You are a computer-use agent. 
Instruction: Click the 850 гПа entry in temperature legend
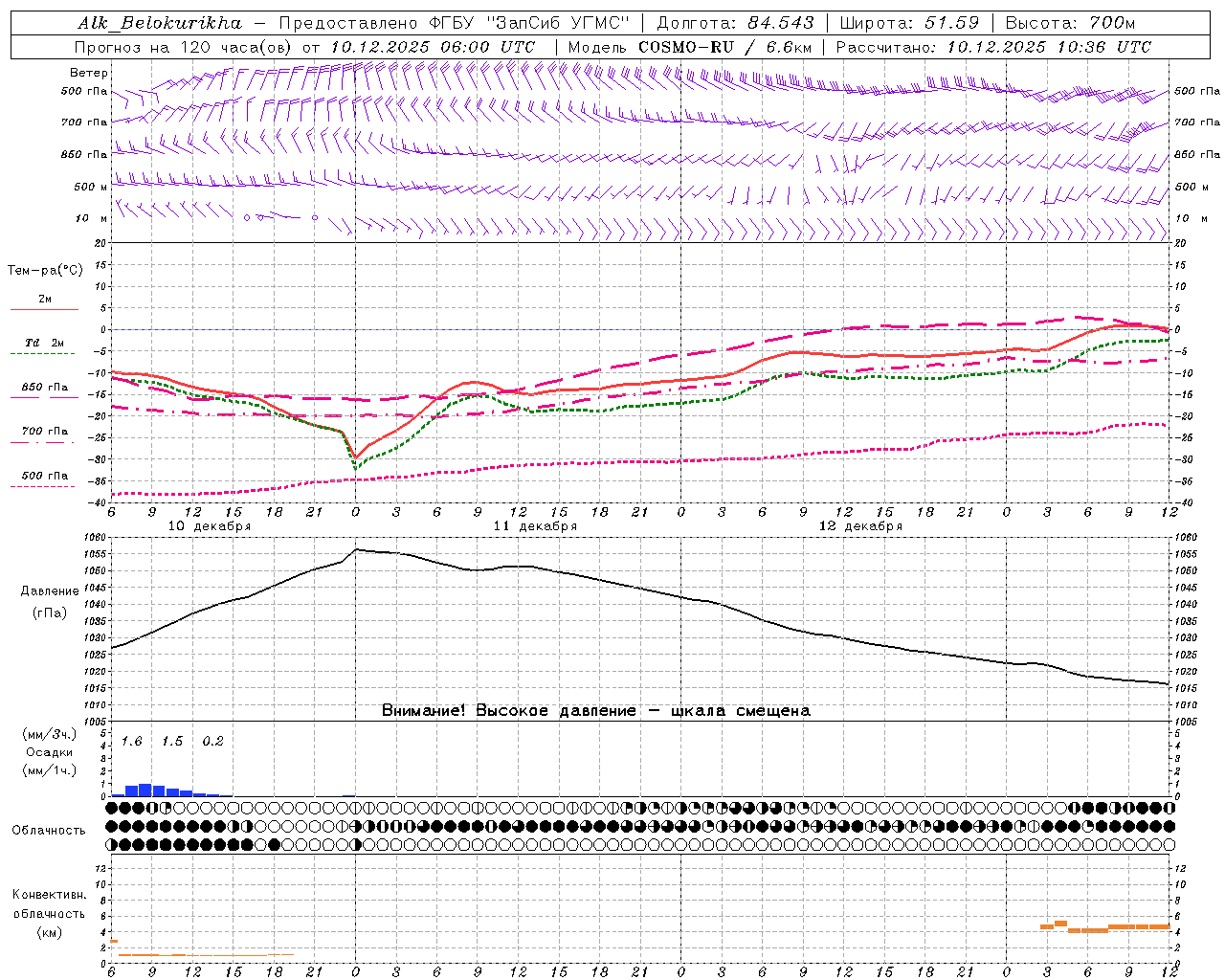click(45, 388)
